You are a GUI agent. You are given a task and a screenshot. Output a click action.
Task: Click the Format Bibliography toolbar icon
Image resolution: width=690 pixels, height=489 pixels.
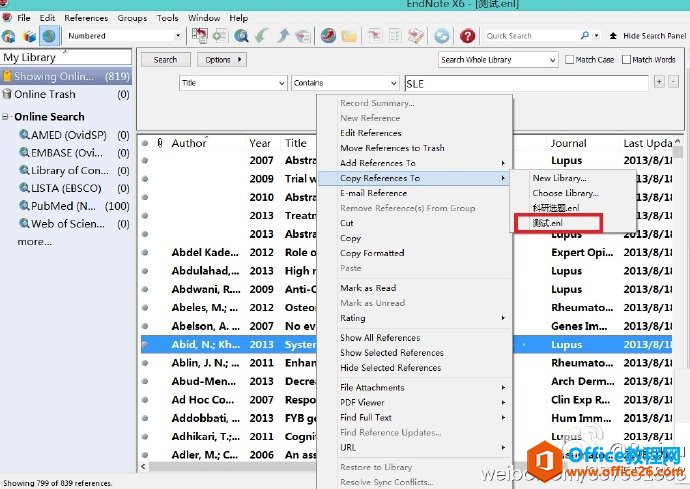(x=395, y=36)
